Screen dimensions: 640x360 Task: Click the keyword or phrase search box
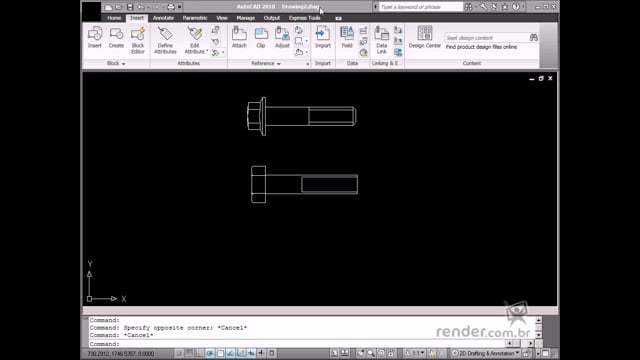421,7
